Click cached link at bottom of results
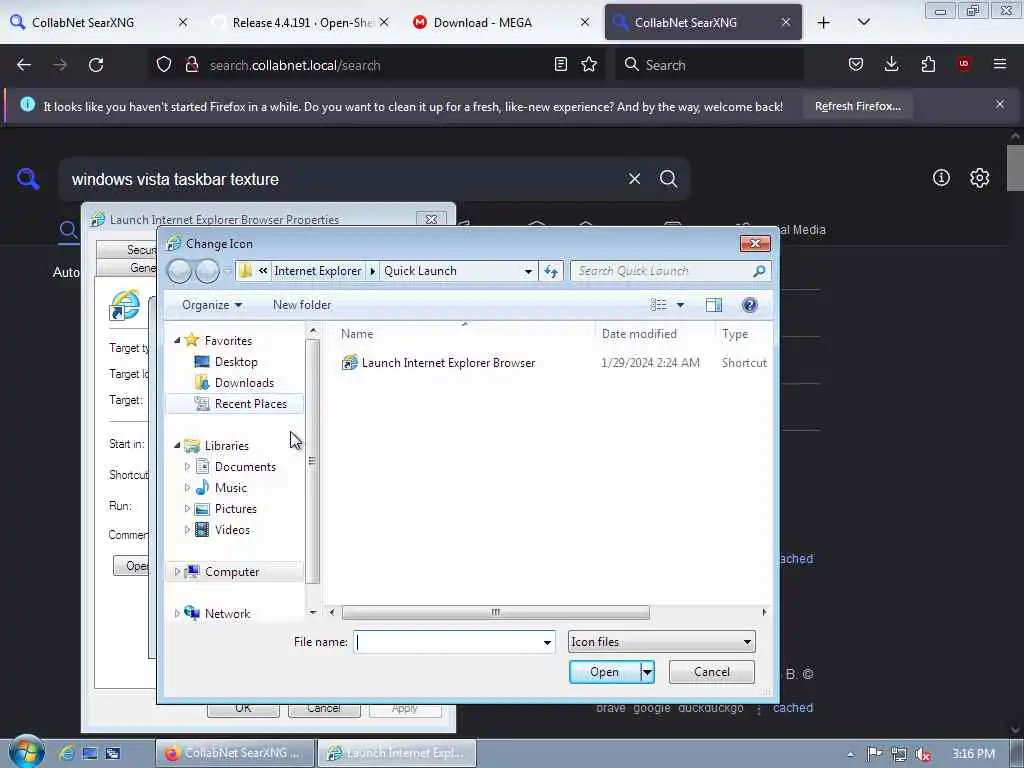Image resolution: width=1024 pixels, height=768 pixels. tap(793, 708)
